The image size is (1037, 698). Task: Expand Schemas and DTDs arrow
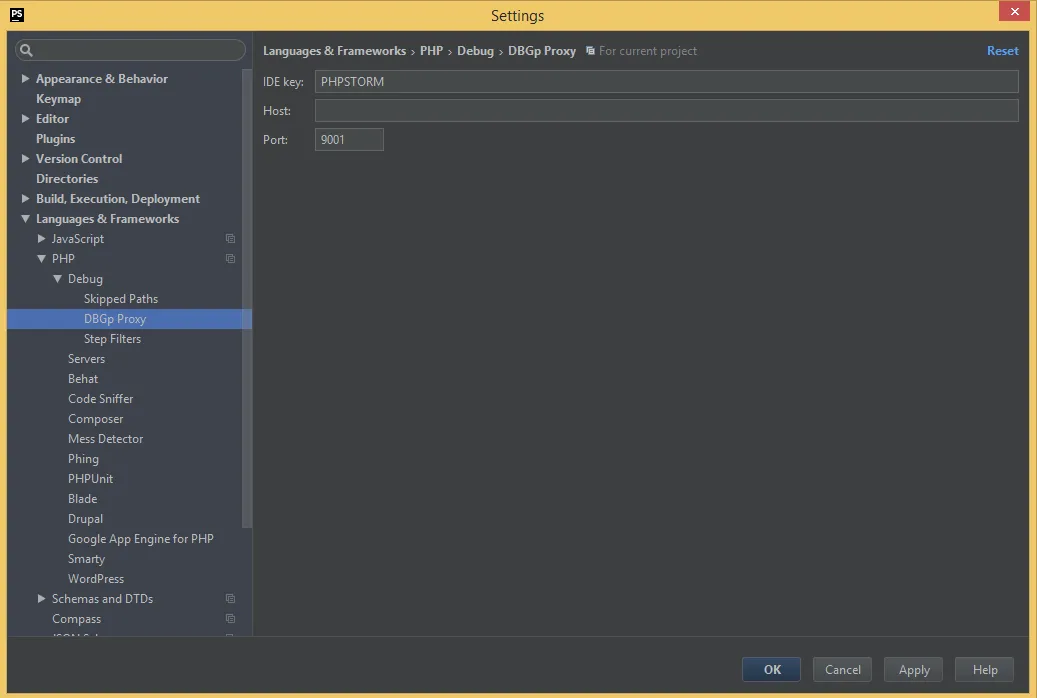pyautogui.click(x=41, y=599)
